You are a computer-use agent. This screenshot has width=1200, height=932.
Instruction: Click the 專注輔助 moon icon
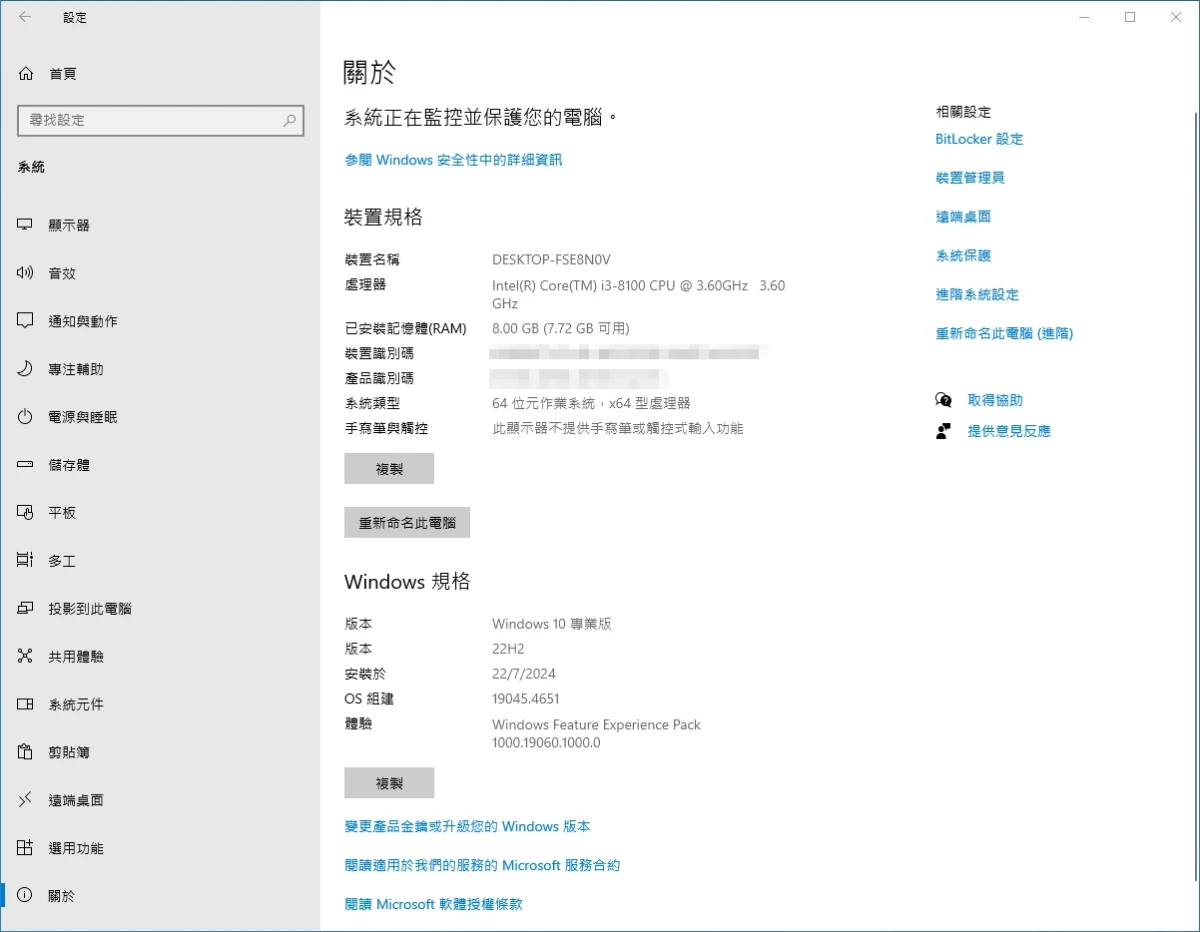point(26,369)
